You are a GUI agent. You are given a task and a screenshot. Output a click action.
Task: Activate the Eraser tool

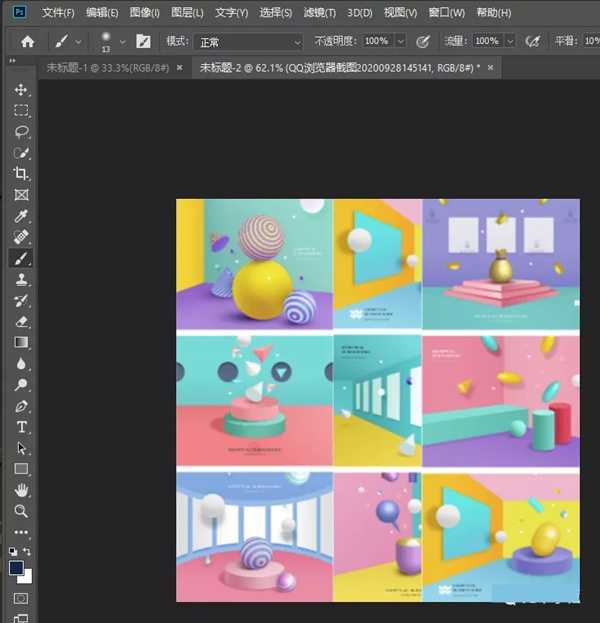pyautogui.click(x=21, y=322)
